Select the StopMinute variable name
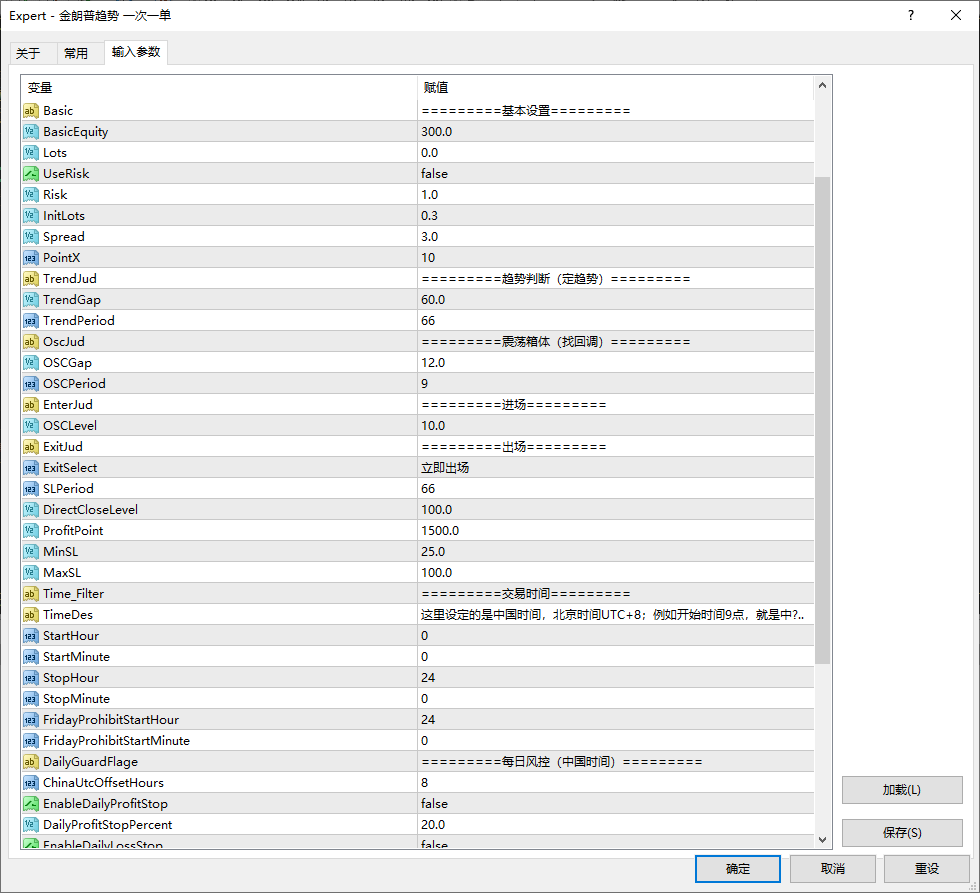This screenshot has height=893, width=980. tap(76, 699)
